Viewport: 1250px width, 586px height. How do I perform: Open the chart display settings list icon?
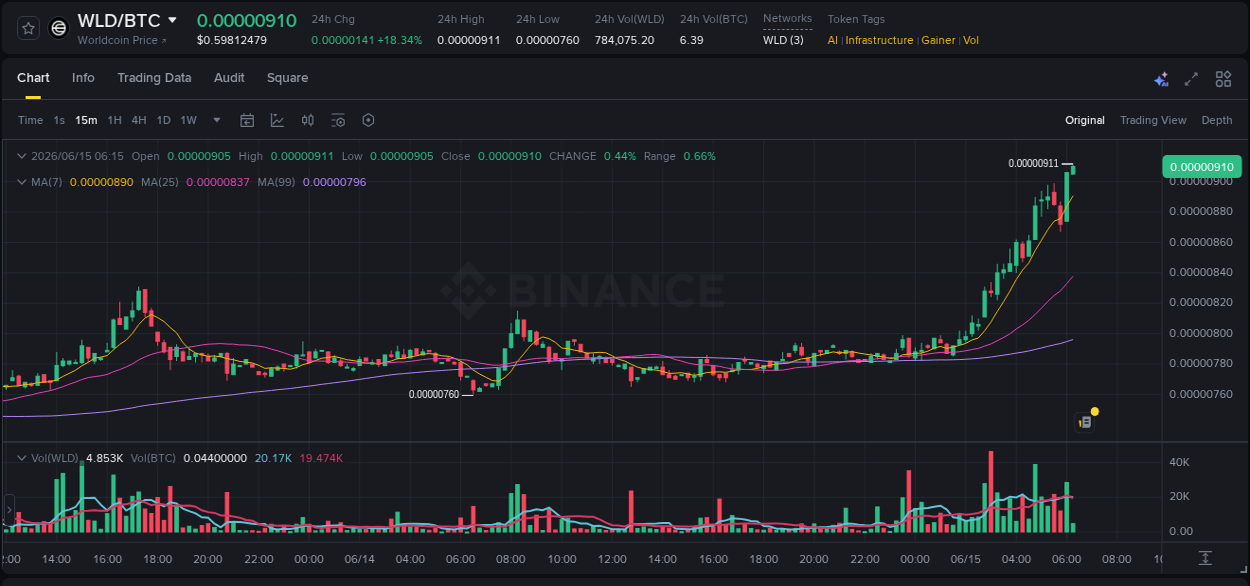pyautogui.click(x=338, y=120)
